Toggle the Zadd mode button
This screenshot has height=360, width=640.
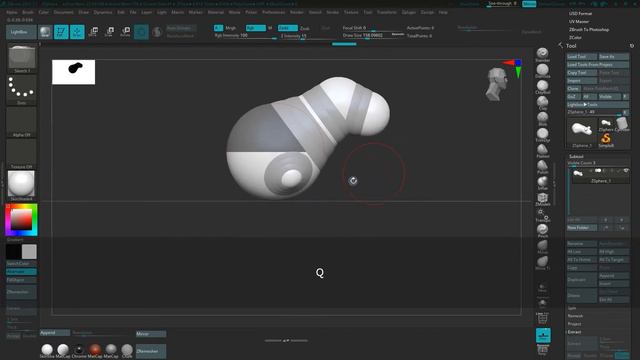coord(288,28)
